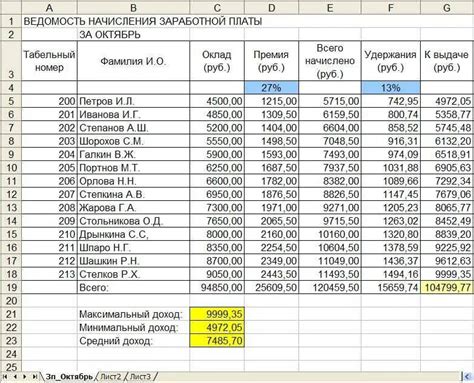Select row 1 header
The height and width of the screenshot is (383, 474).
(x=11, y=21)
